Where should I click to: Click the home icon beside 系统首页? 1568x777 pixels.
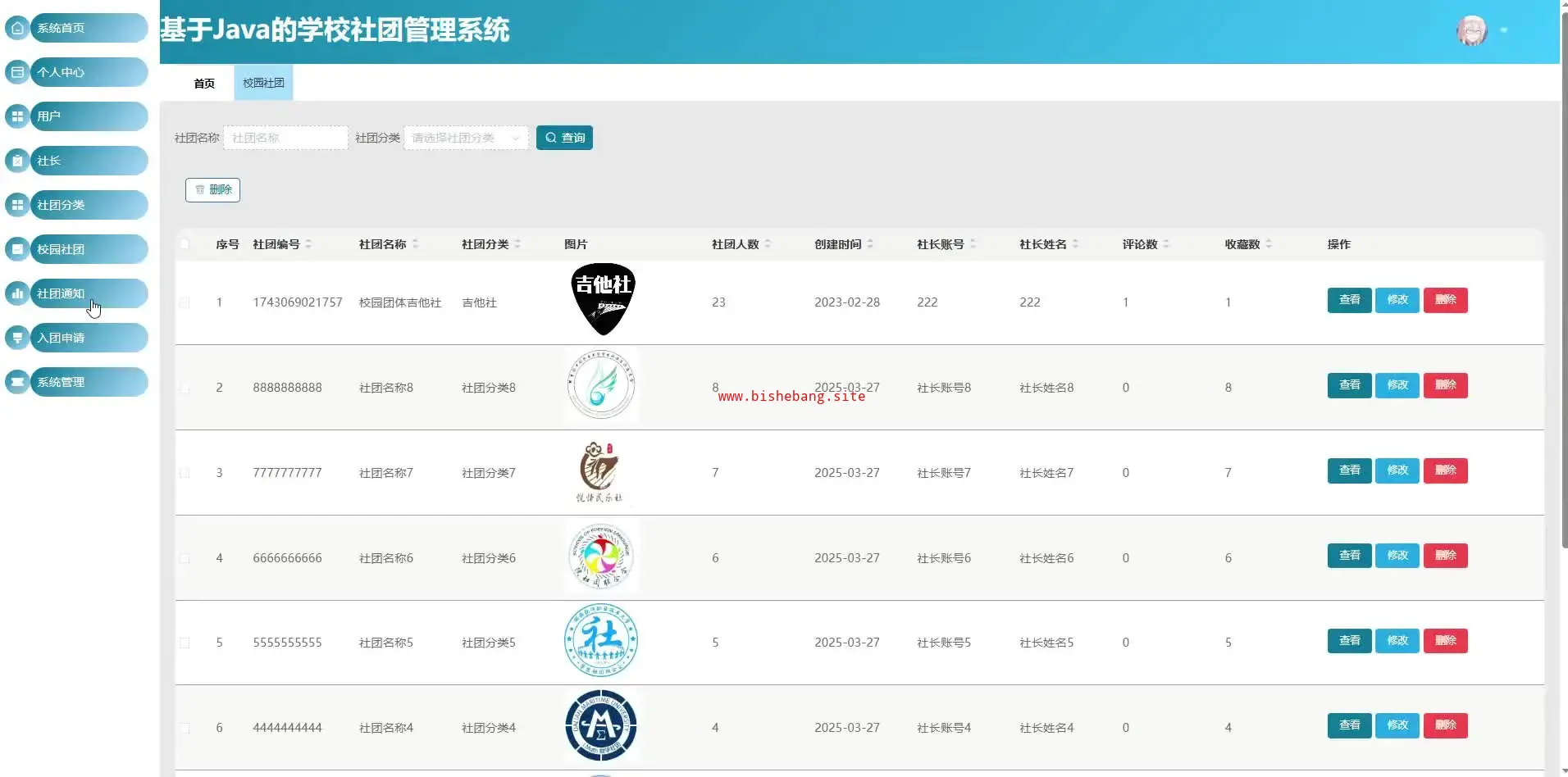[x=17, y=28]
